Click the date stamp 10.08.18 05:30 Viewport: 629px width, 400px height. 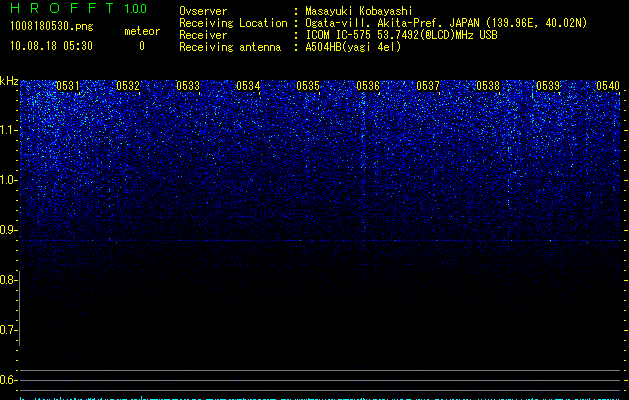51,46
